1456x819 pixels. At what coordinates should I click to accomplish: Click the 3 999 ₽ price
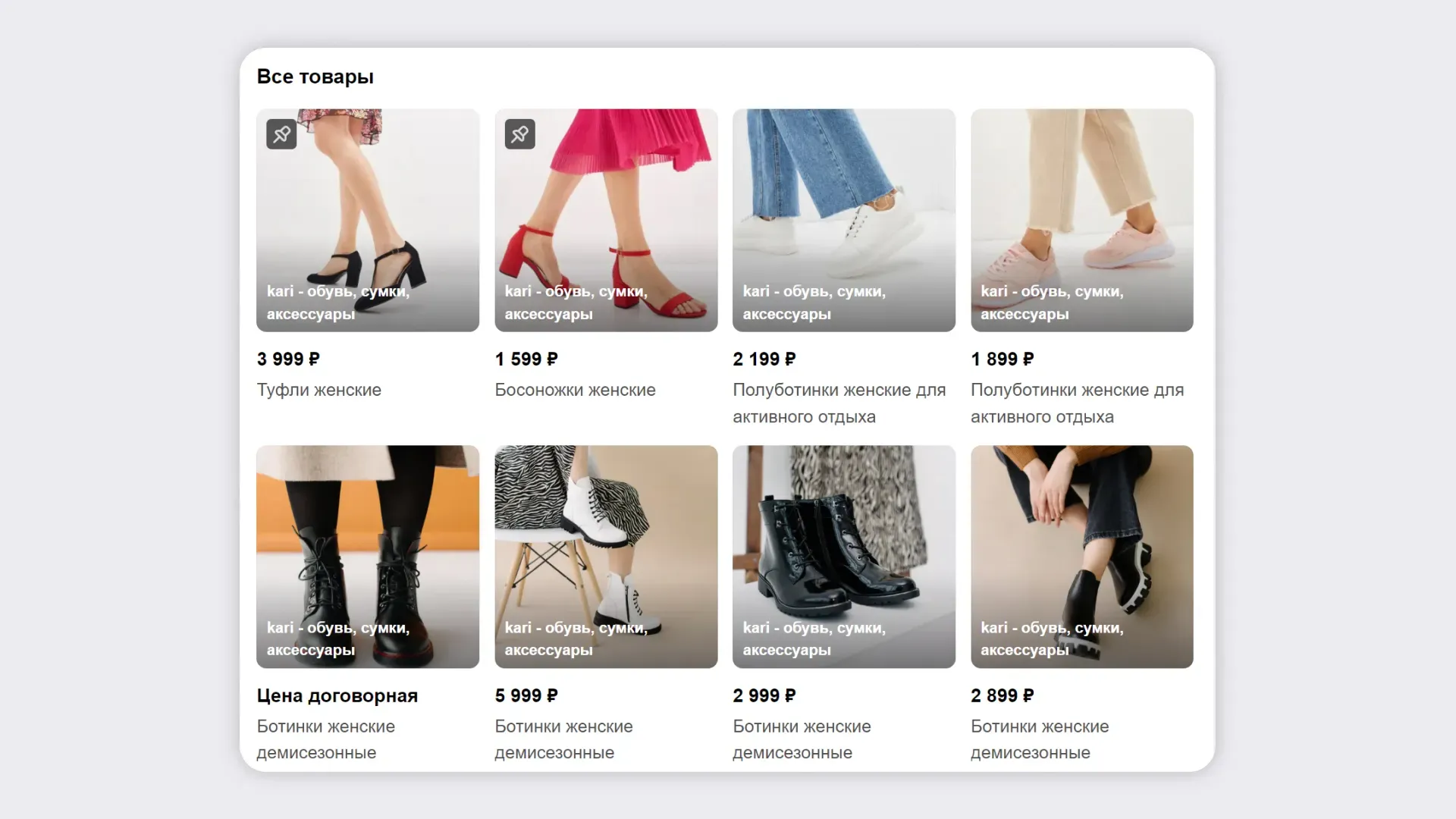[x=288, y=359]
